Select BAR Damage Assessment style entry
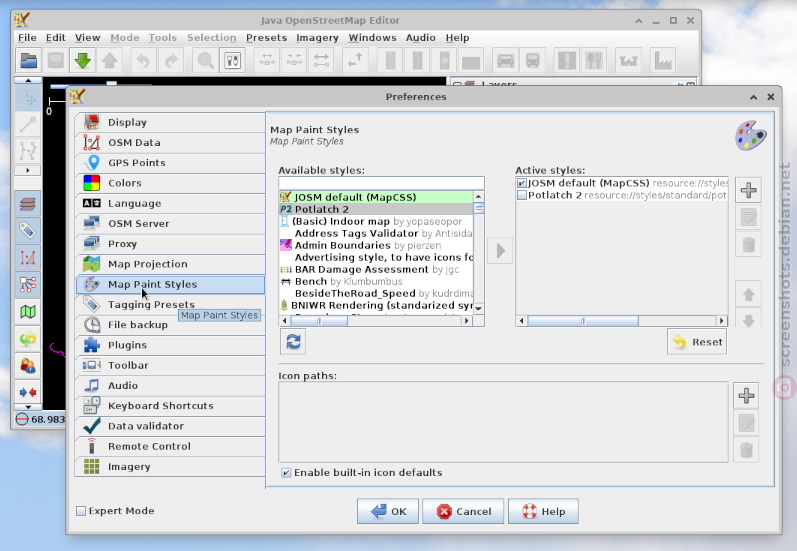 click(x=376, y=269)
